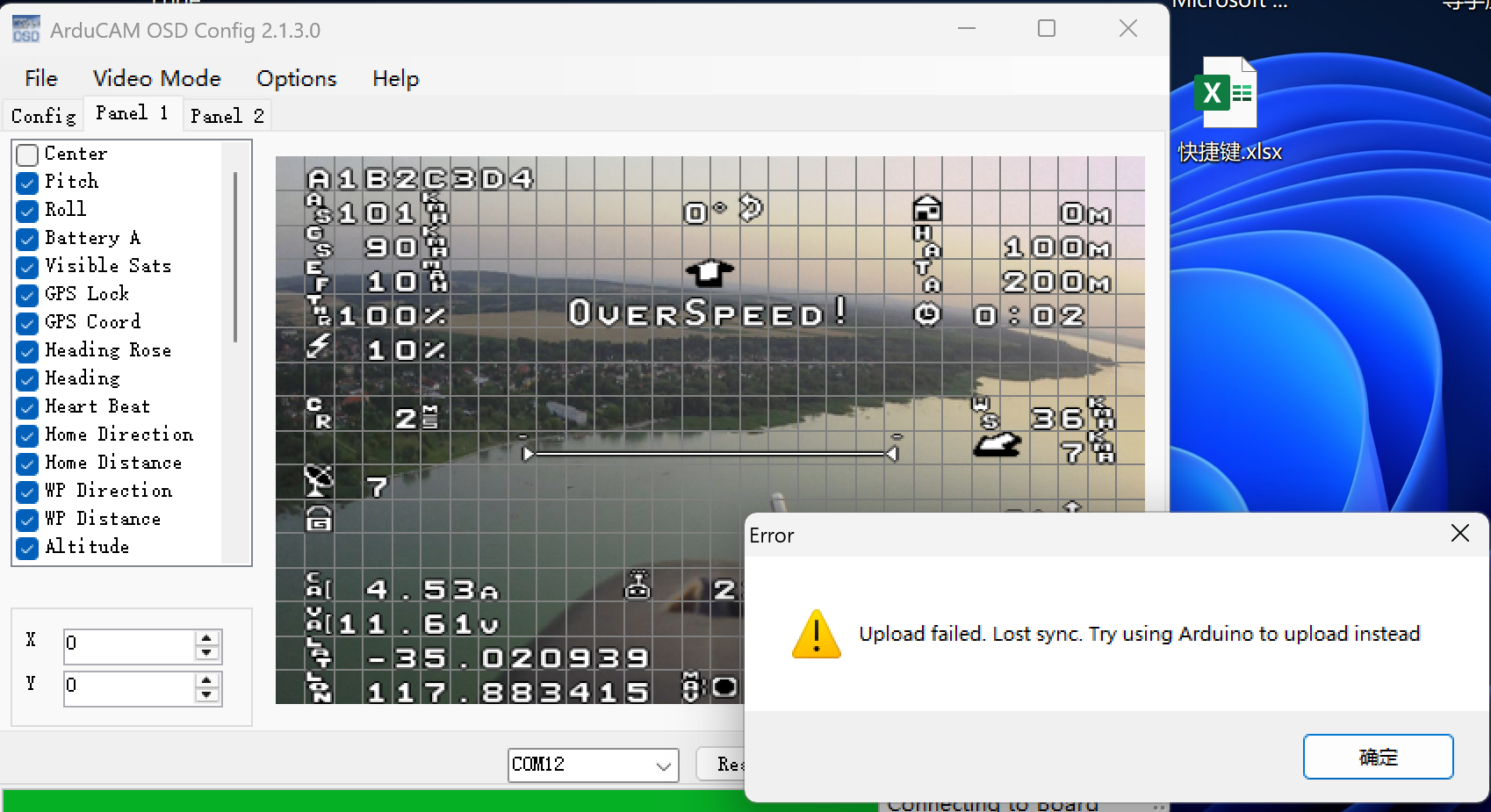Toggle the GPS Lock checkbox
The image size is (1491, 812).
27,295
